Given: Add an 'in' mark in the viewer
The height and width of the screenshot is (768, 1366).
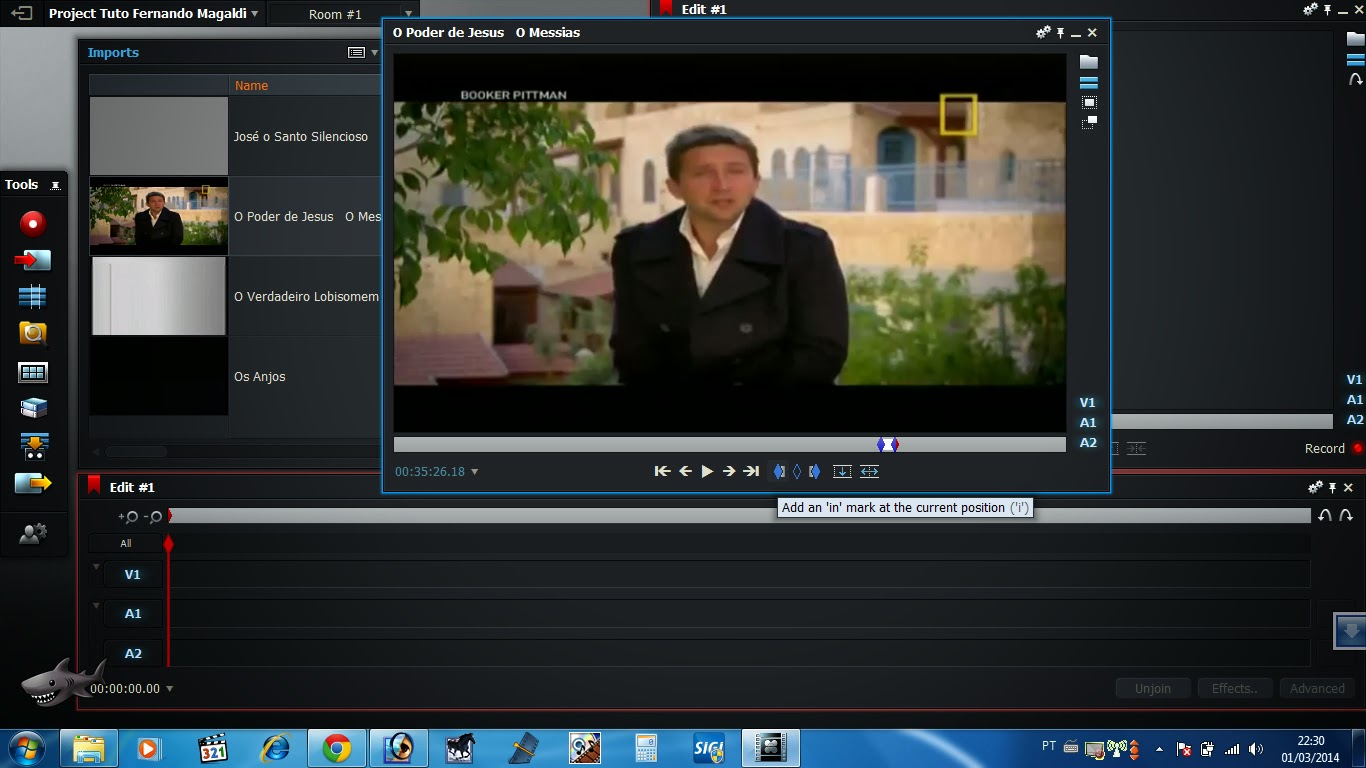Looking at the screenshot, I should [779, 471].
